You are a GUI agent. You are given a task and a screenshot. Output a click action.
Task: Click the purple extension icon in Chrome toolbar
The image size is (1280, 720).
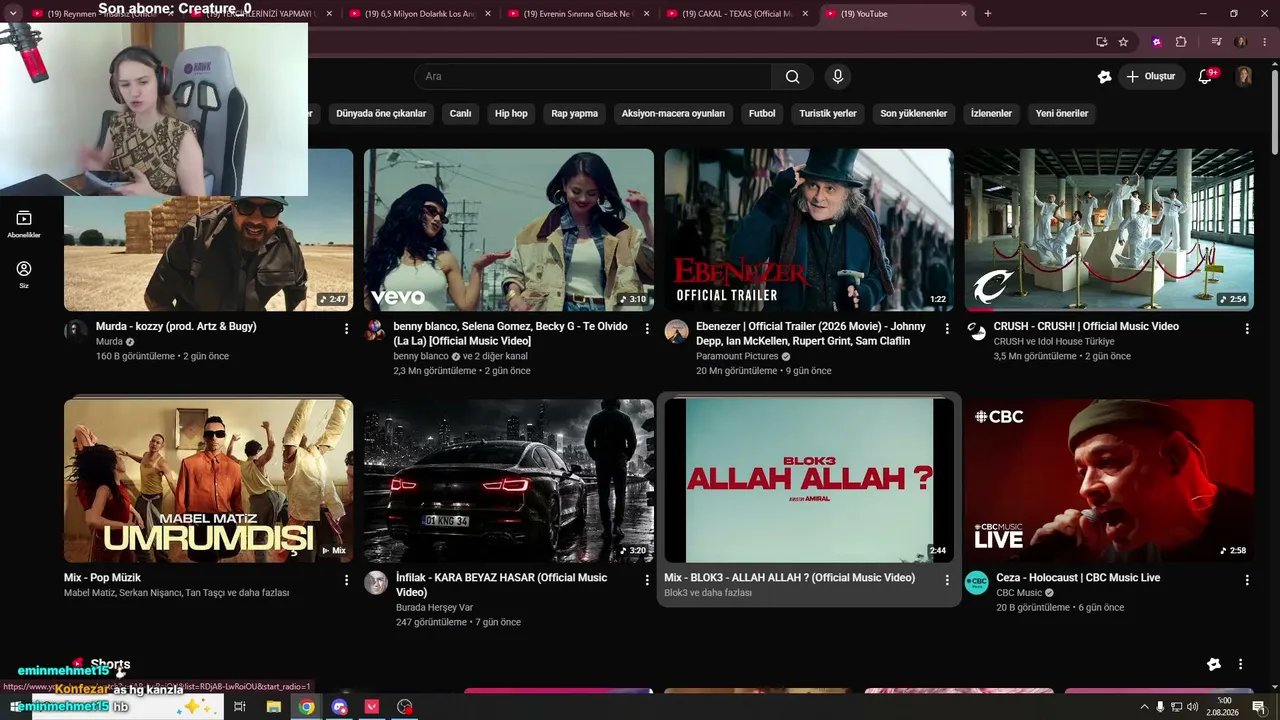pos(1157,42)
